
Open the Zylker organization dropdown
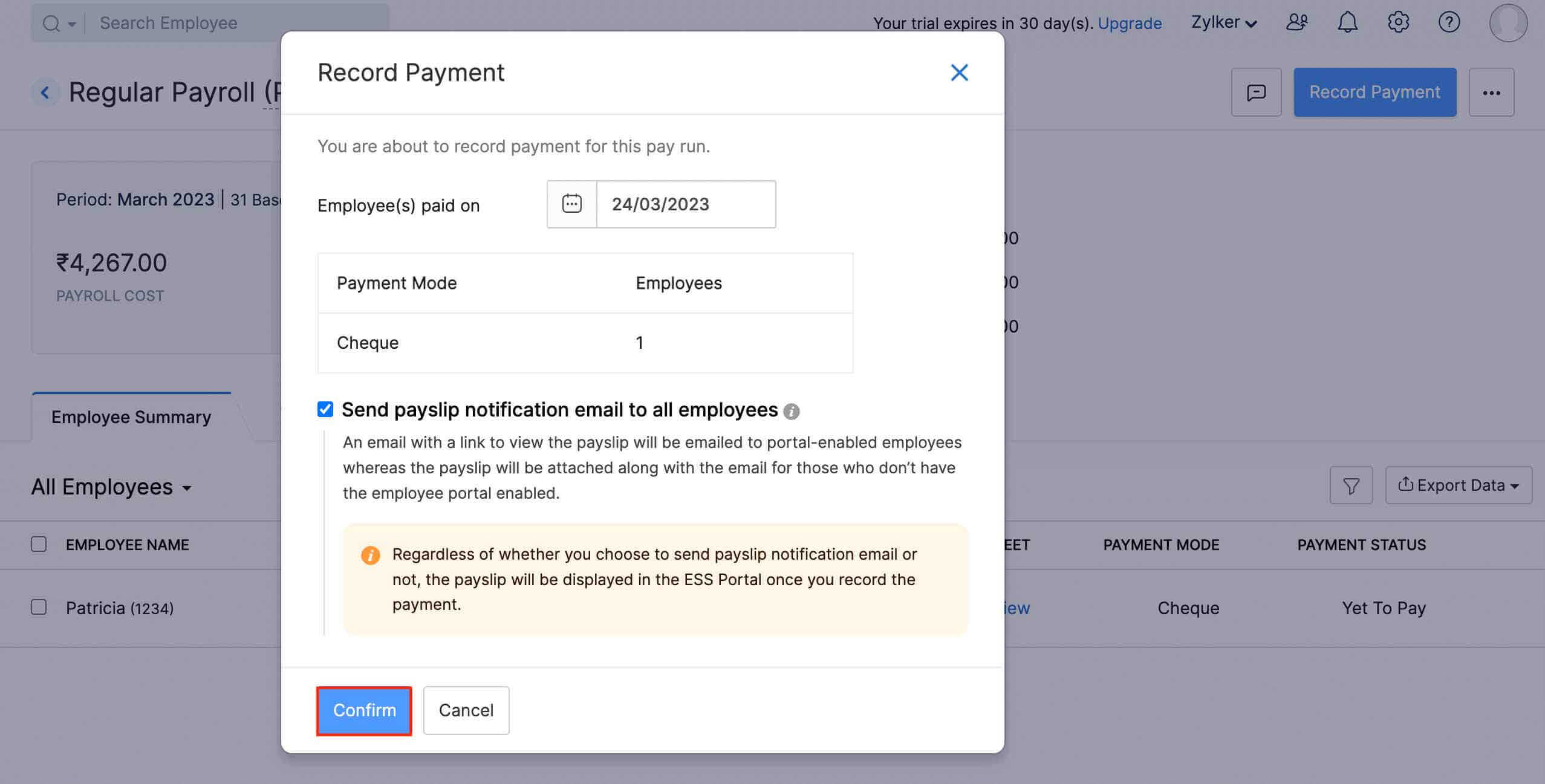tap(1223, 22)
